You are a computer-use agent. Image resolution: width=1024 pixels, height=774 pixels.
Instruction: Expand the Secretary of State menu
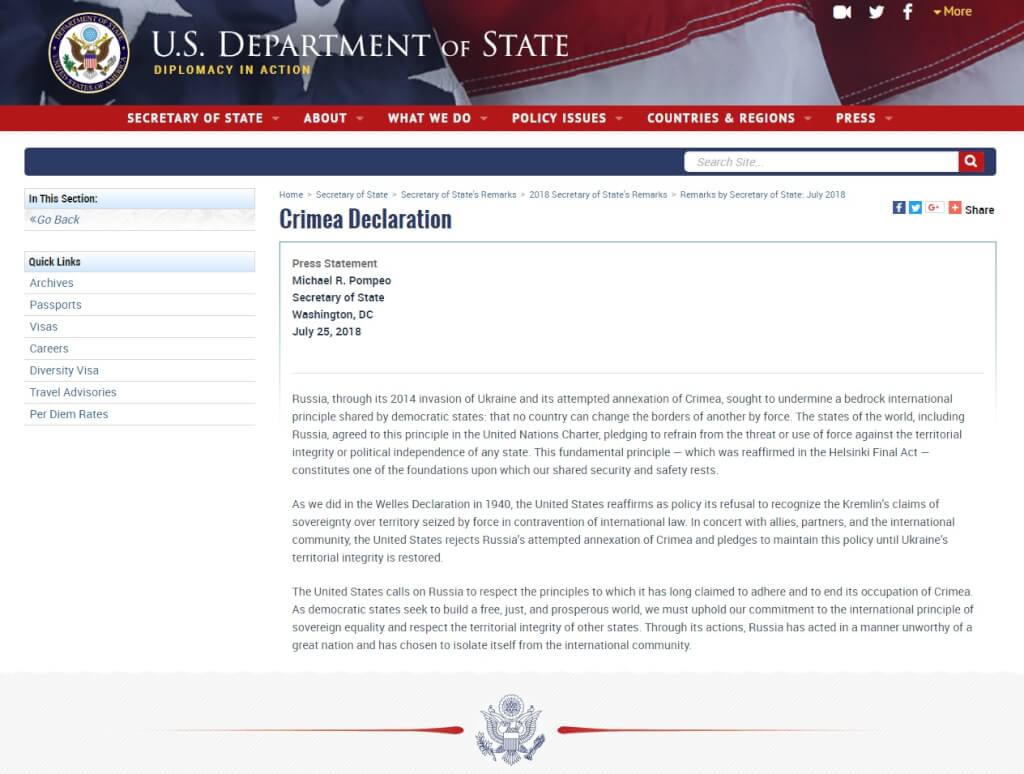click(201, 118)
